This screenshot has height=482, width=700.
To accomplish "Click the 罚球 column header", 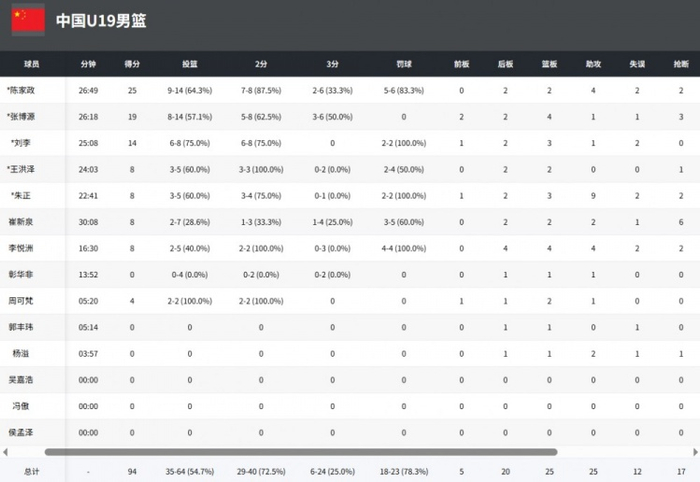I will pyautogui.click(x=403, y=64).
